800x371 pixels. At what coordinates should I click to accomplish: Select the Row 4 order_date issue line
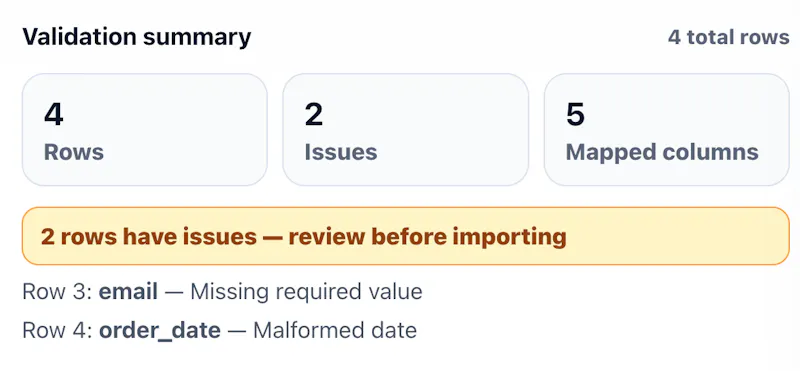tap(219, 331)
